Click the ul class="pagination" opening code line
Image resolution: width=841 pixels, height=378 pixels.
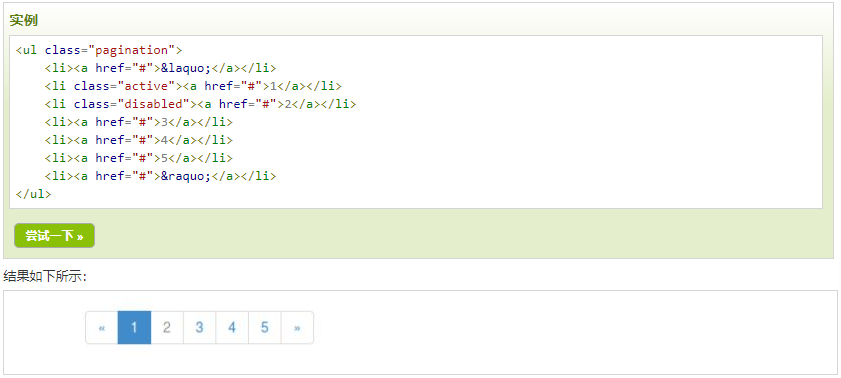tap(99, 50)
